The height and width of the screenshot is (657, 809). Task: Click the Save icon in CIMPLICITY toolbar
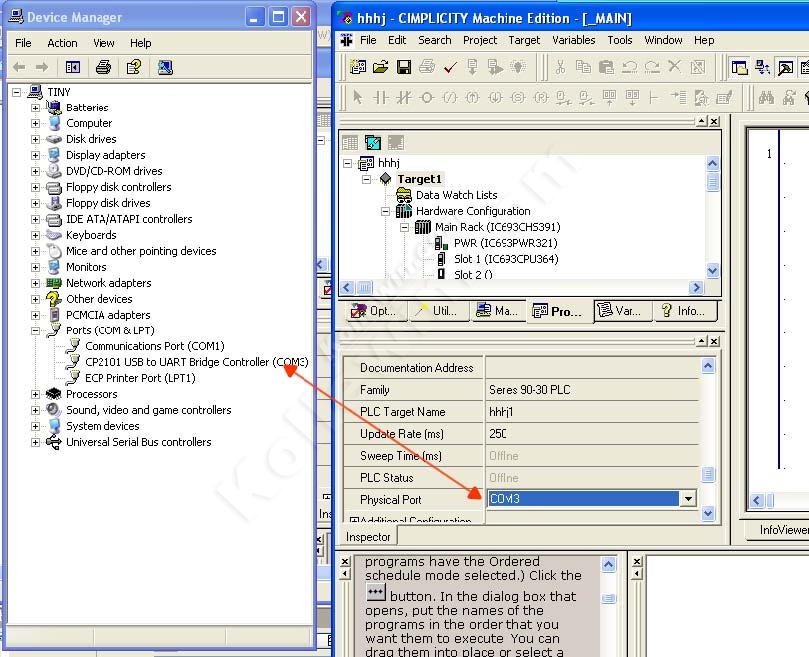404,67
